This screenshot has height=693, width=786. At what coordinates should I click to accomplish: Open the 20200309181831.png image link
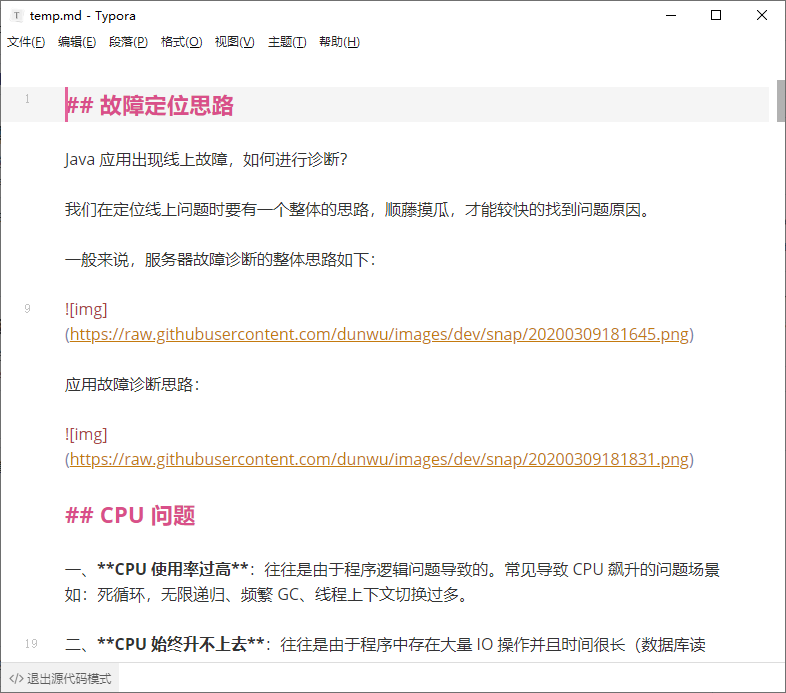pos(379,459)
